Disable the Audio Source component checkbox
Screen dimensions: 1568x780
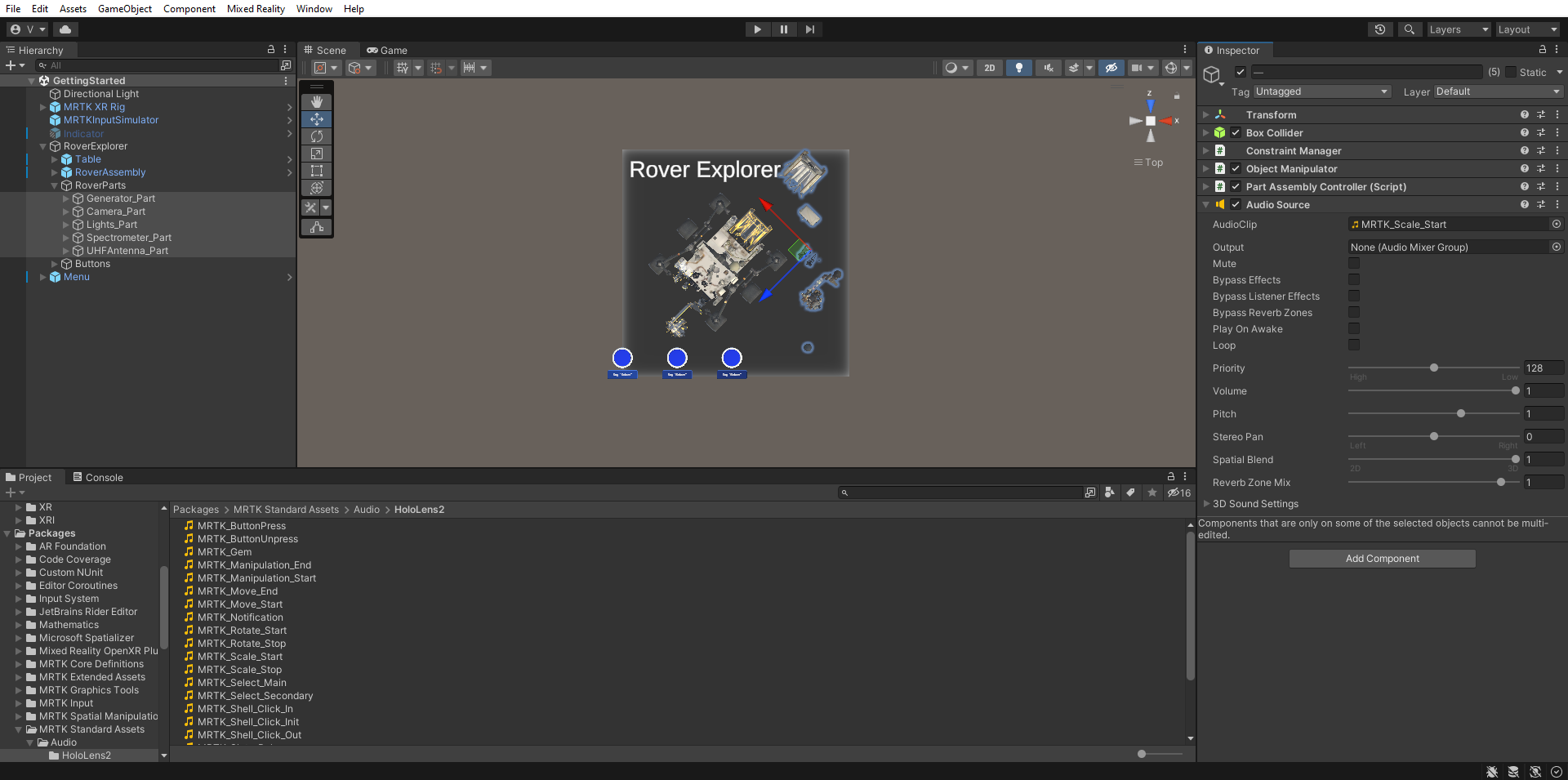tap(1236, 205)
